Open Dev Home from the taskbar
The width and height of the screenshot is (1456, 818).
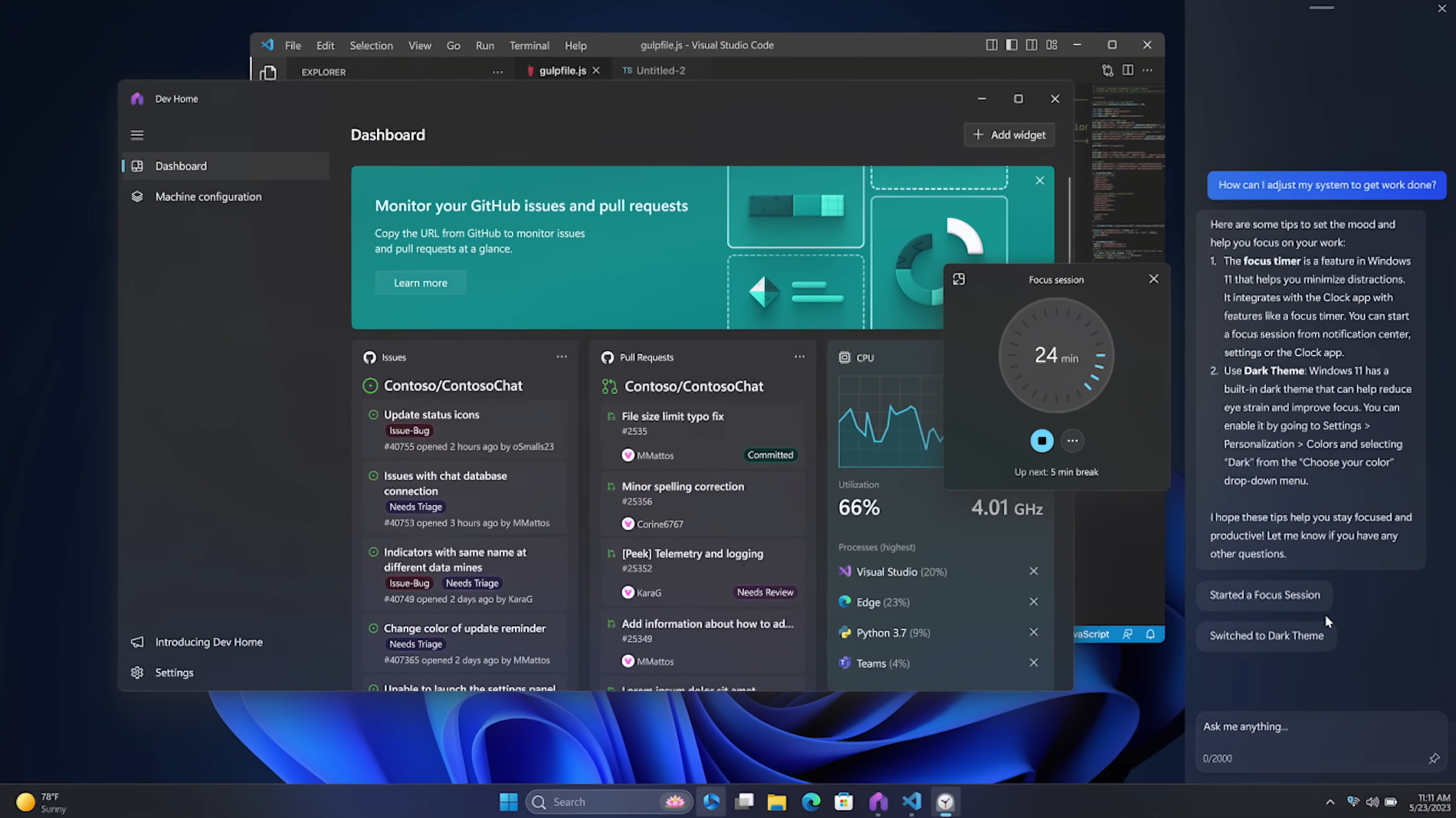pos(877,801)
